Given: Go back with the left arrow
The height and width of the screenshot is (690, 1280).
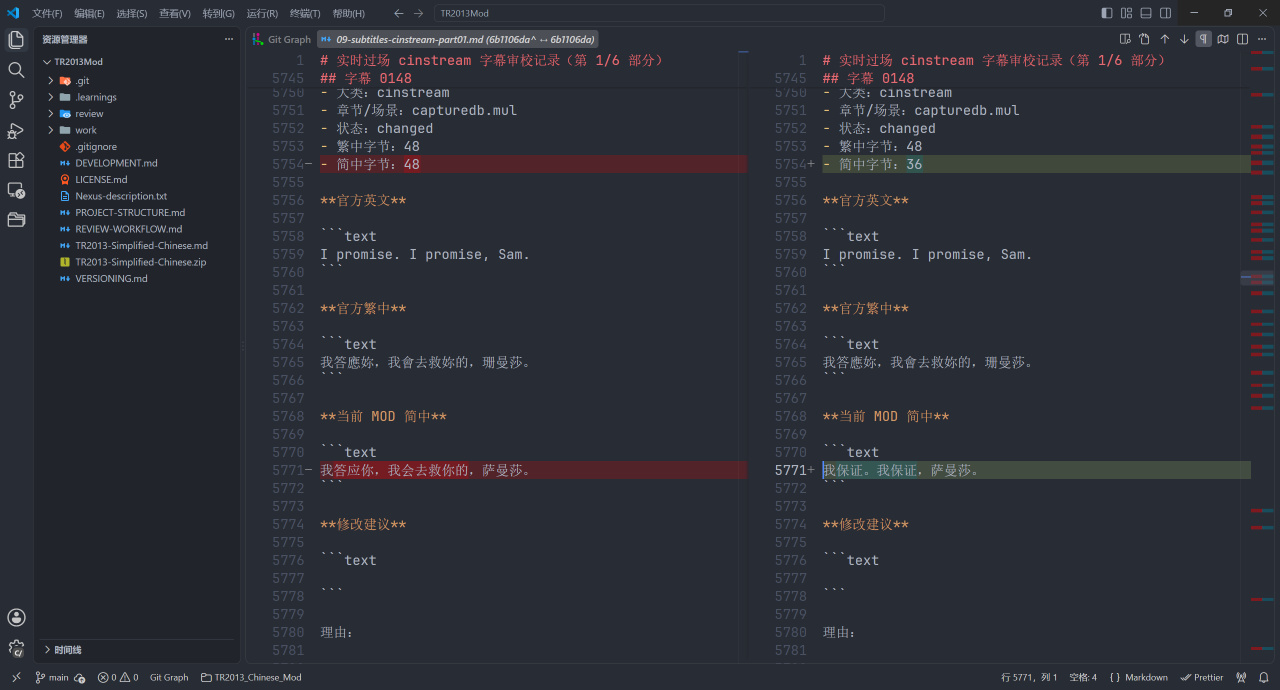Looking at the screenshot, I should tap(398, 13).
